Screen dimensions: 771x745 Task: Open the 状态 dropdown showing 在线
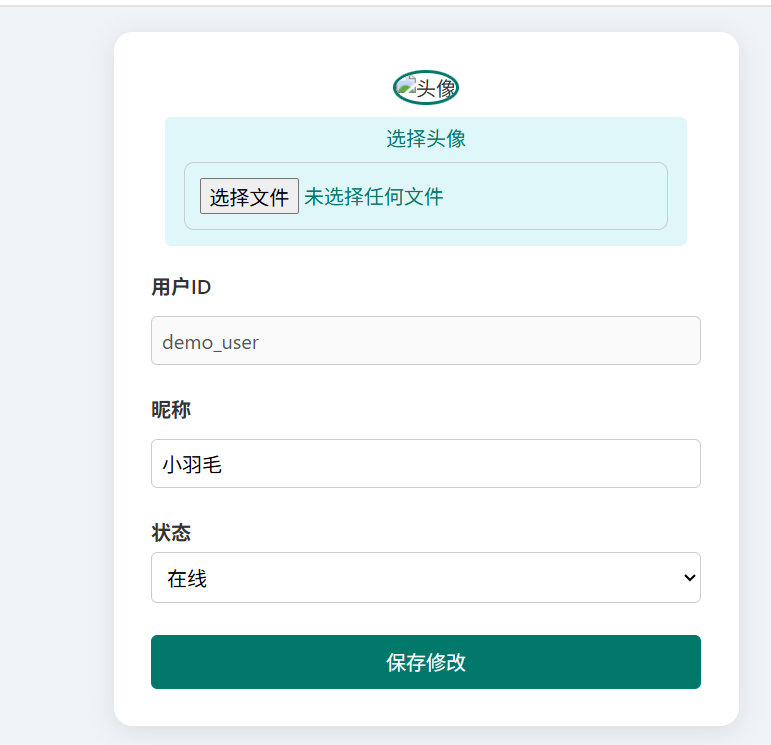tap(425, 578)
